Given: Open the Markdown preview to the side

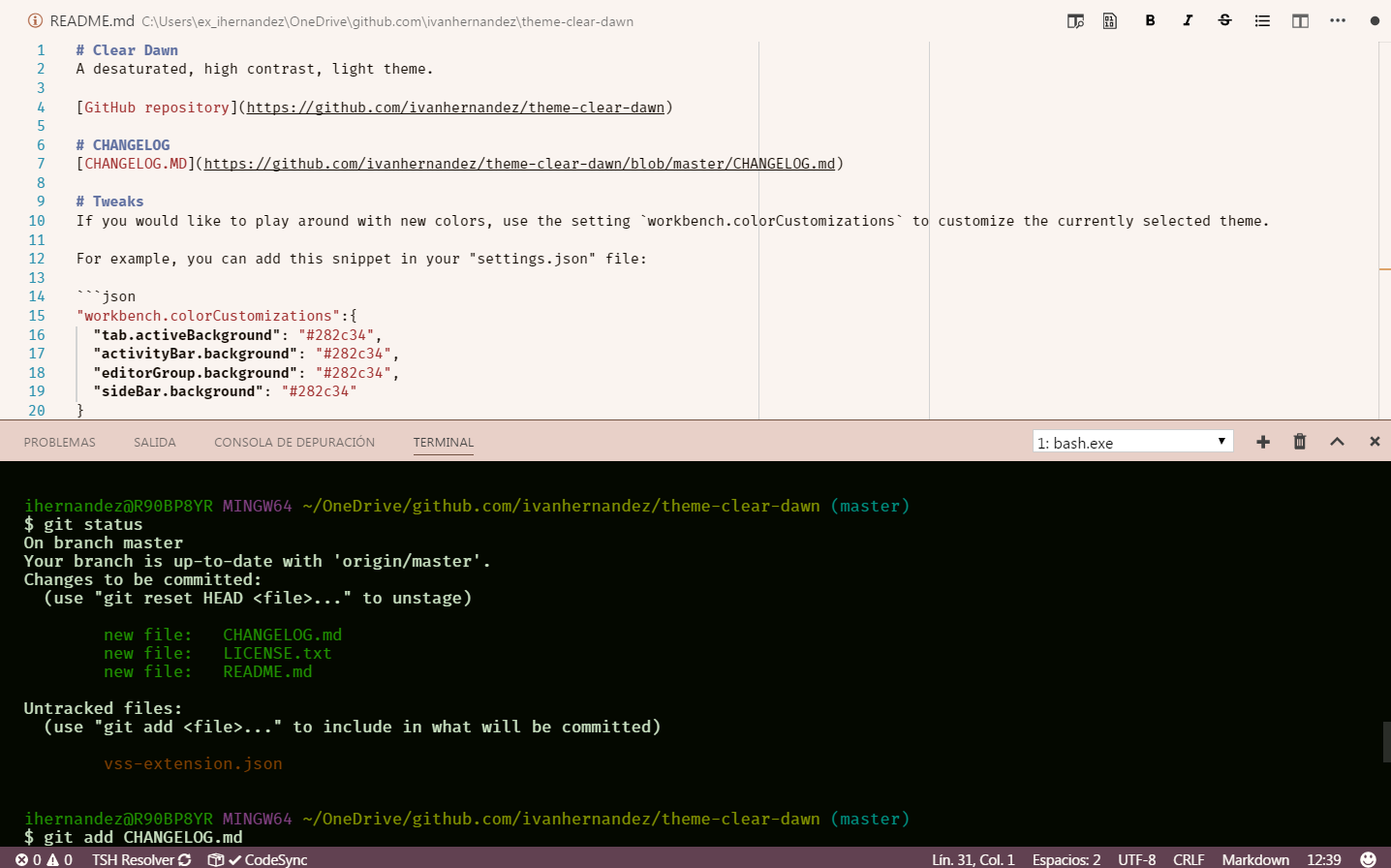Looking at the screenshot, I should (x=1075, y=20).
